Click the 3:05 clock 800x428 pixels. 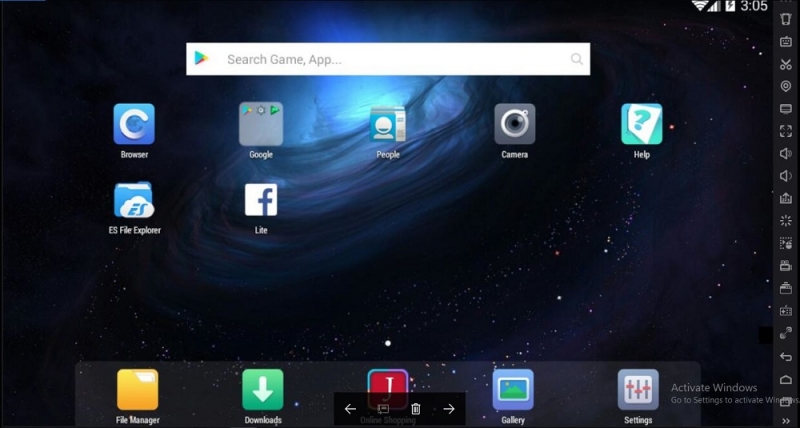754,6
